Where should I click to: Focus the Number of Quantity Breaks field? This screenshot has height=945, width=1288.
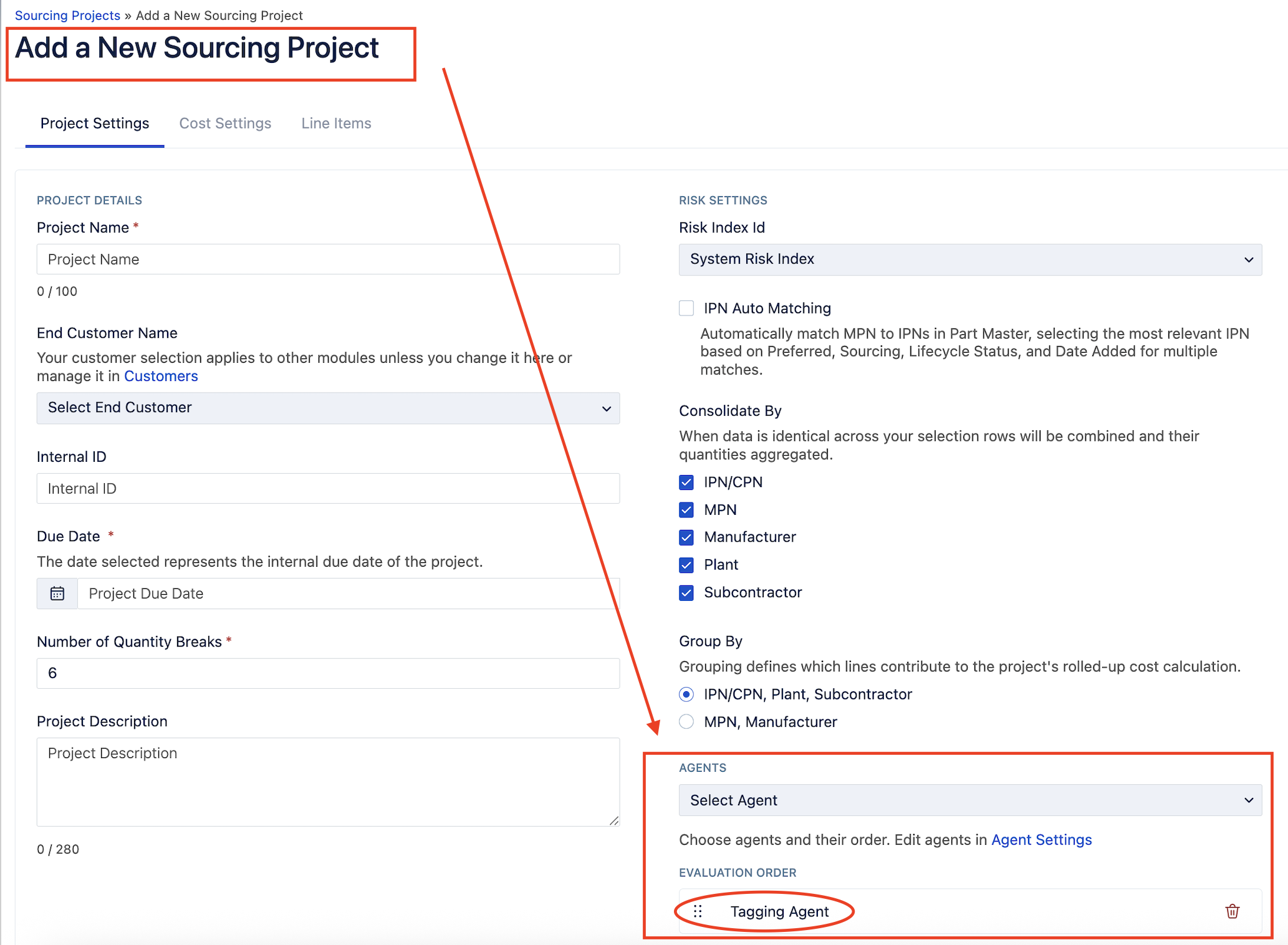tap(328, 673)
